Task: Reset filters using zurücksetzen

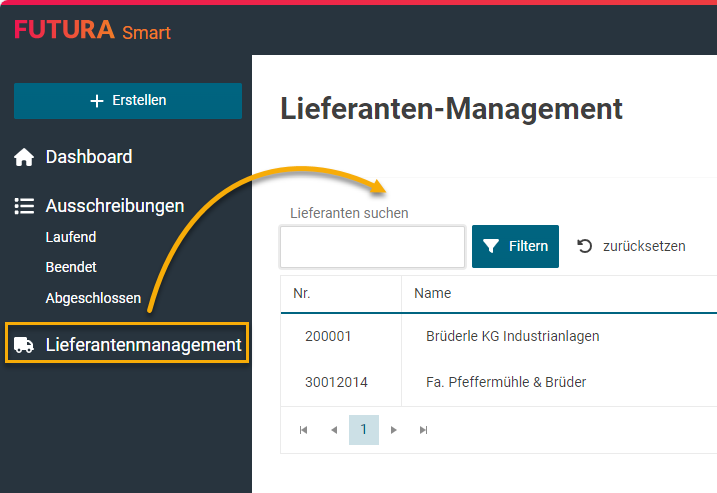Action: (632, 246)
